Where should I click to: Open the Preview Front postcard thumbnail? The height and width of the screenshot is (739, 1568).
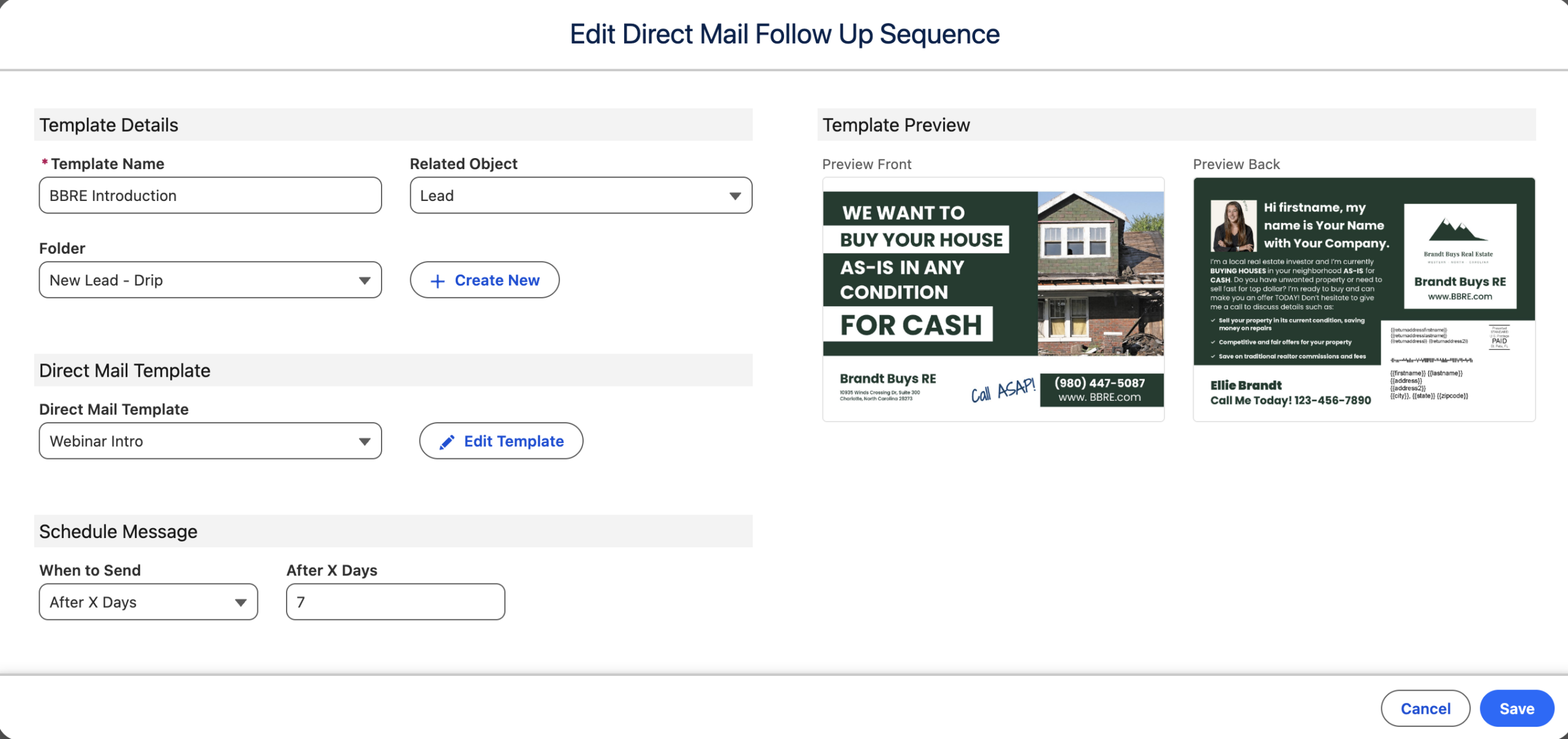993,300
